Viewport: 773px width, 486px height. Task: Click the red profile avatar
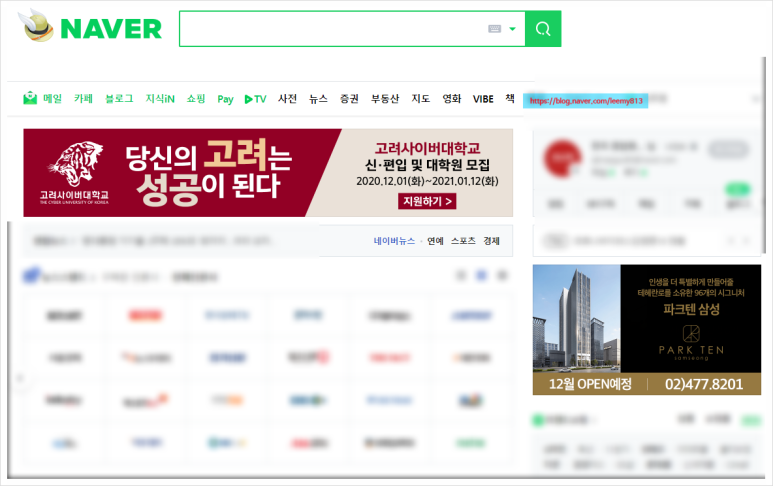[562, 158]
